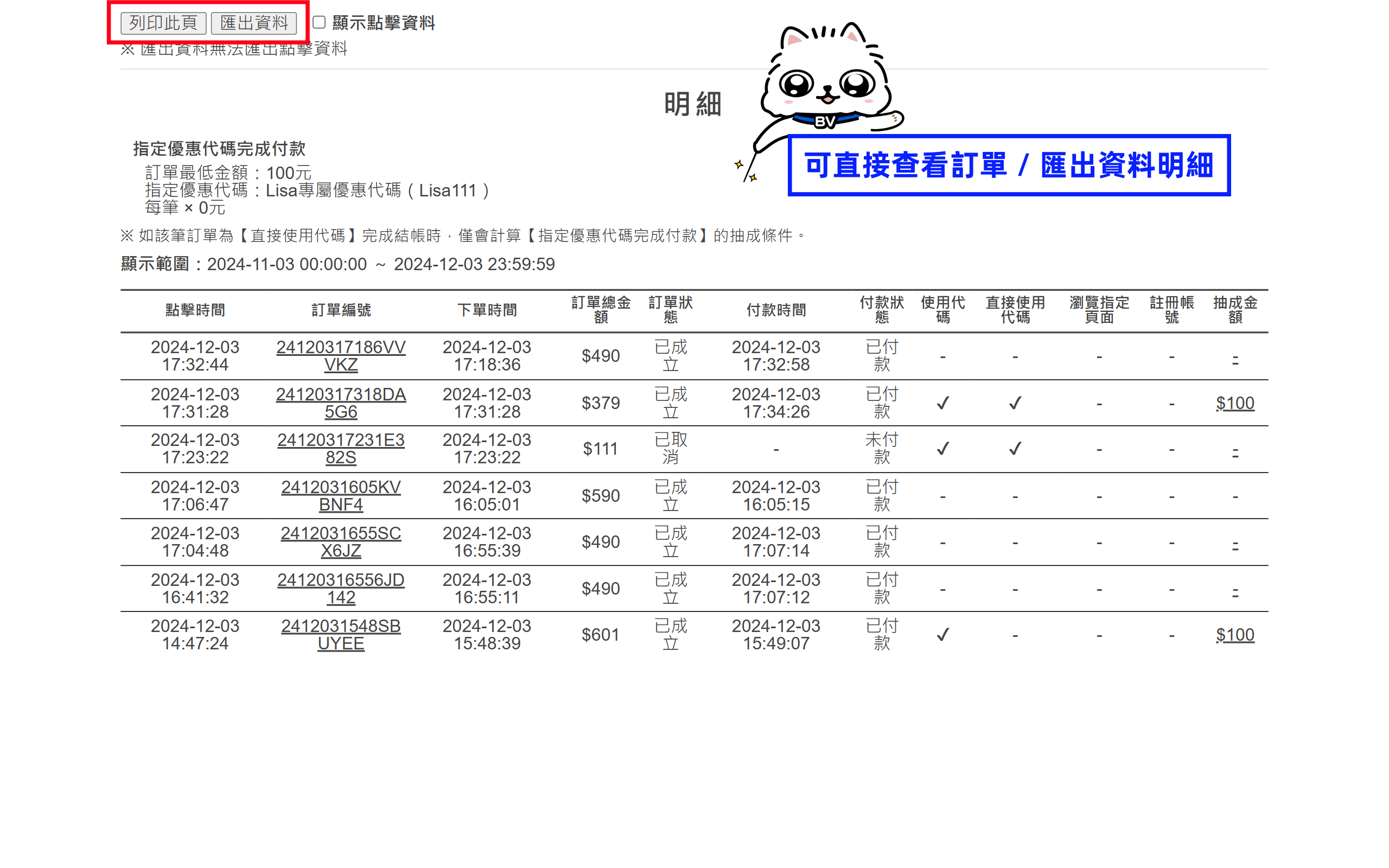Click the 付款時間 column header
Image resolution: width=1389 pixels, height=868 pixels.
pyautogui.click(x=776, y=310)
